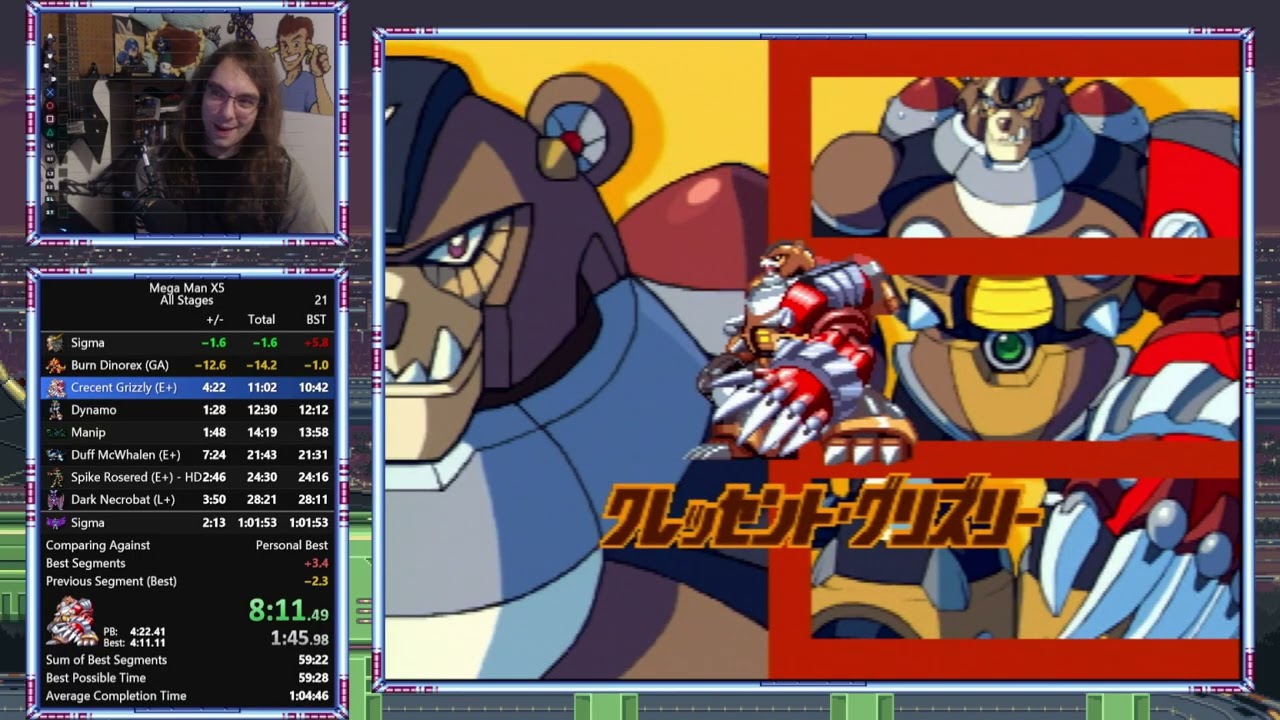The width and height of the screenshot is (1280, 720).
Task: Click the -12.6 delta for Burn Dinorex
Action: tap(210, 365)
